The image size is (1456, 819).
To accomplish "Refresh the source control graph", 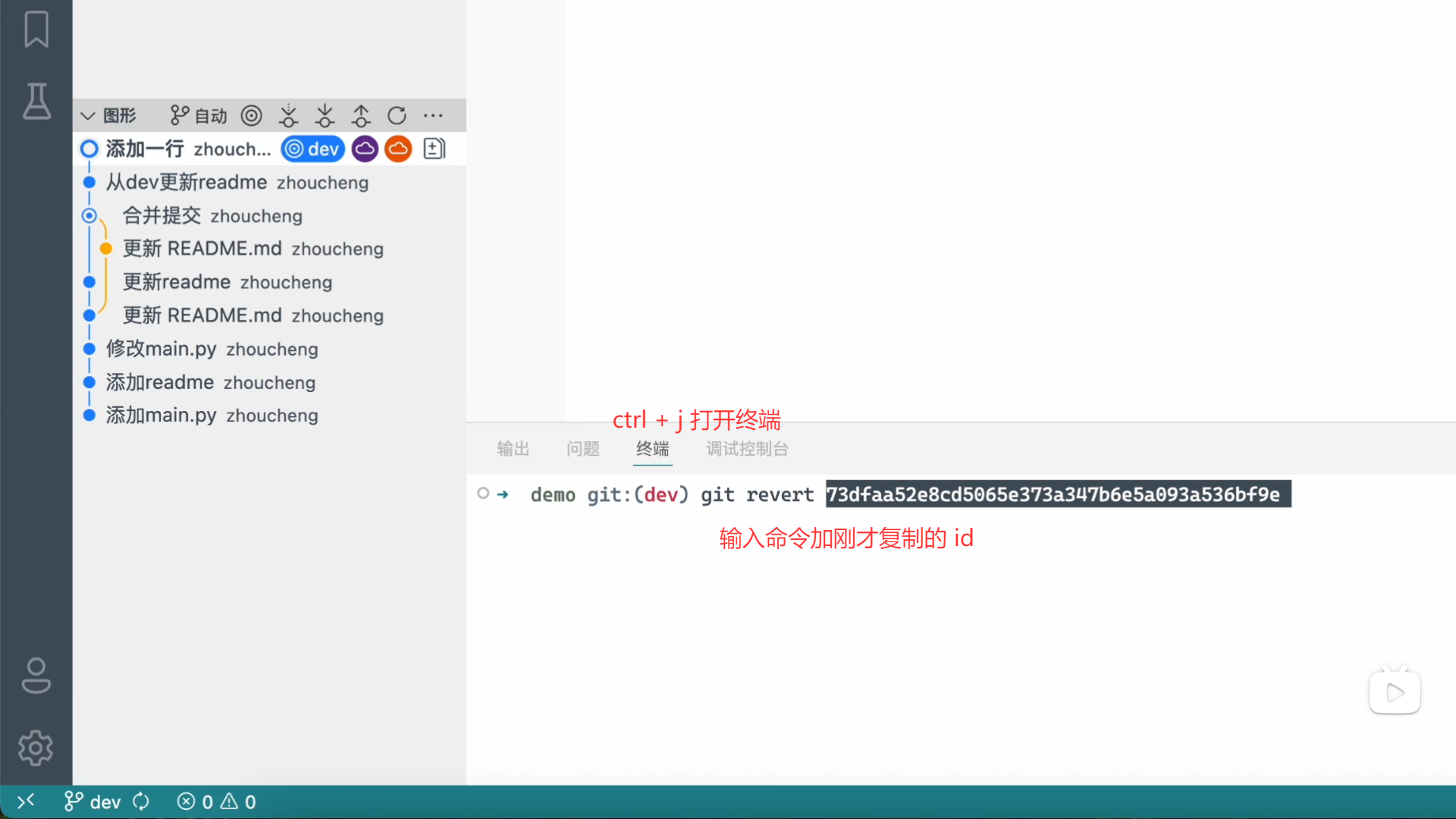I will tap(397, 115).
